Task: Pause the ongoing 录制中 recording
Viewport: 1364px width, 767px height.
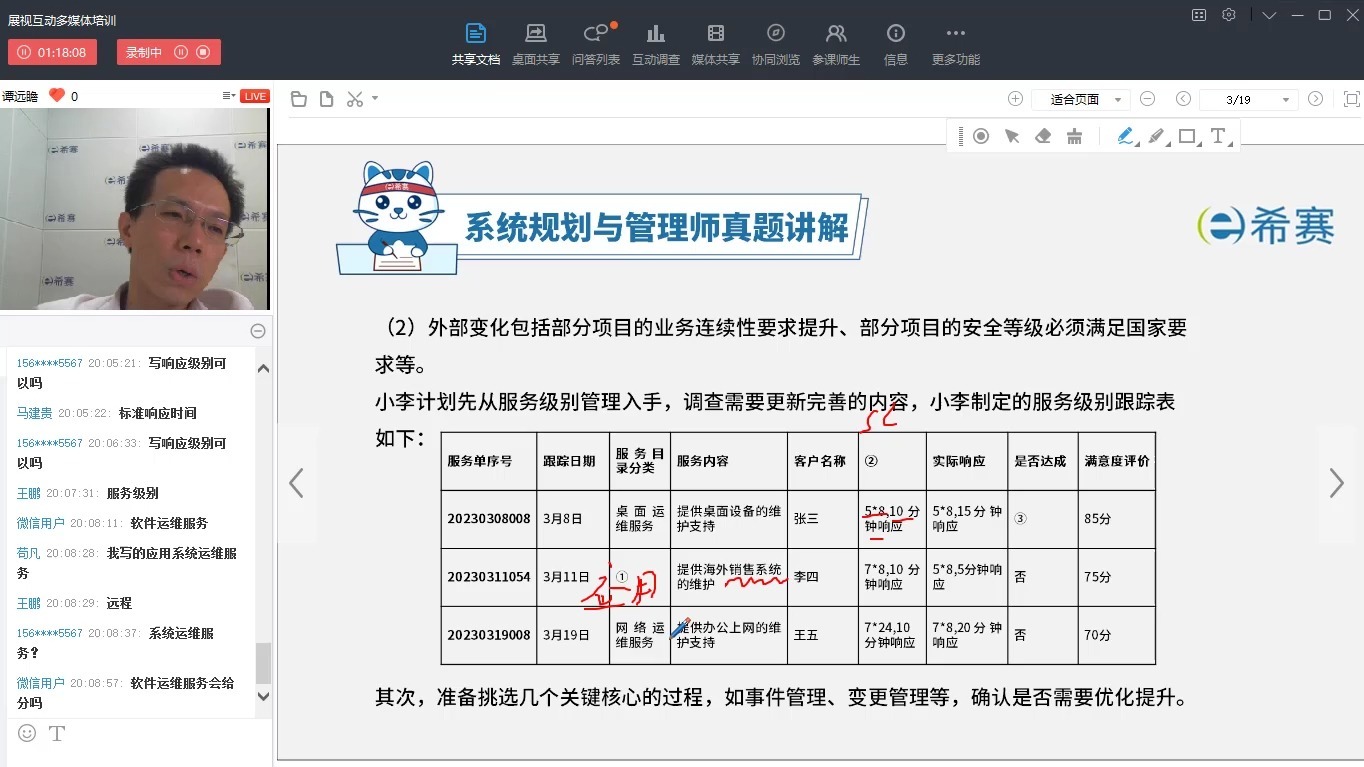Action: (x=181, y=51)
